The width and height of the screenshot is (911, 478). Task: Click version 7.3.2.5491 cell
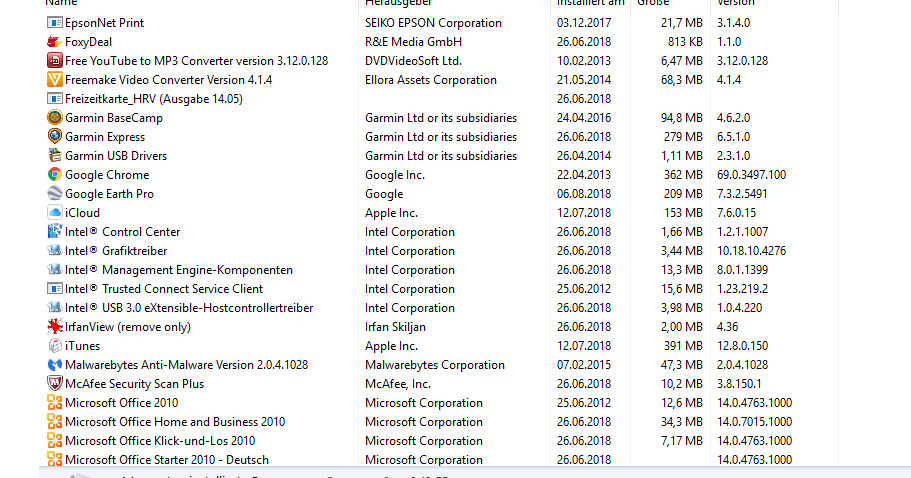click(742, 193)
